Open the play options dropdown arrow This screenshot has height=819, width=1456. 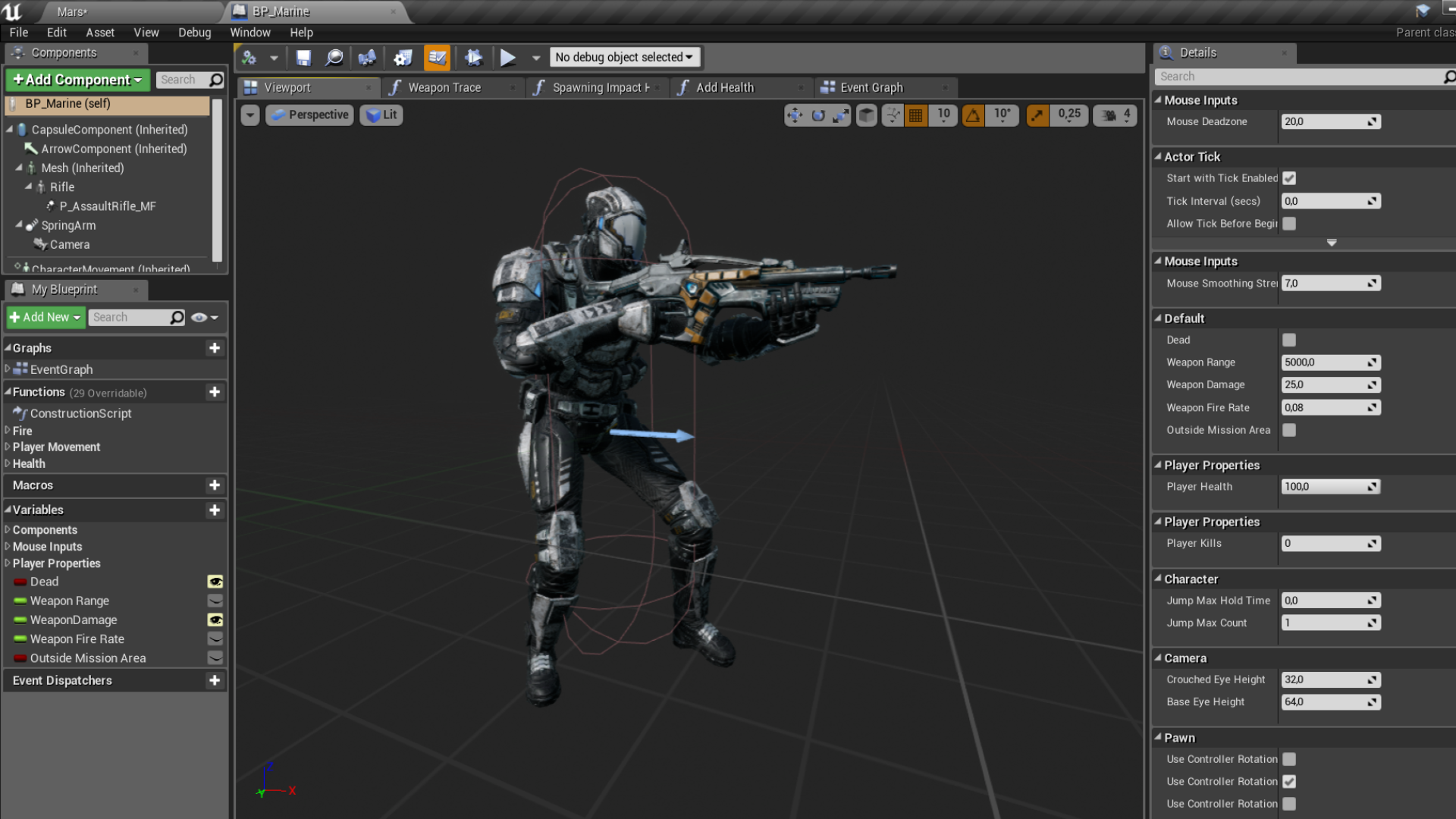point(536,58)
